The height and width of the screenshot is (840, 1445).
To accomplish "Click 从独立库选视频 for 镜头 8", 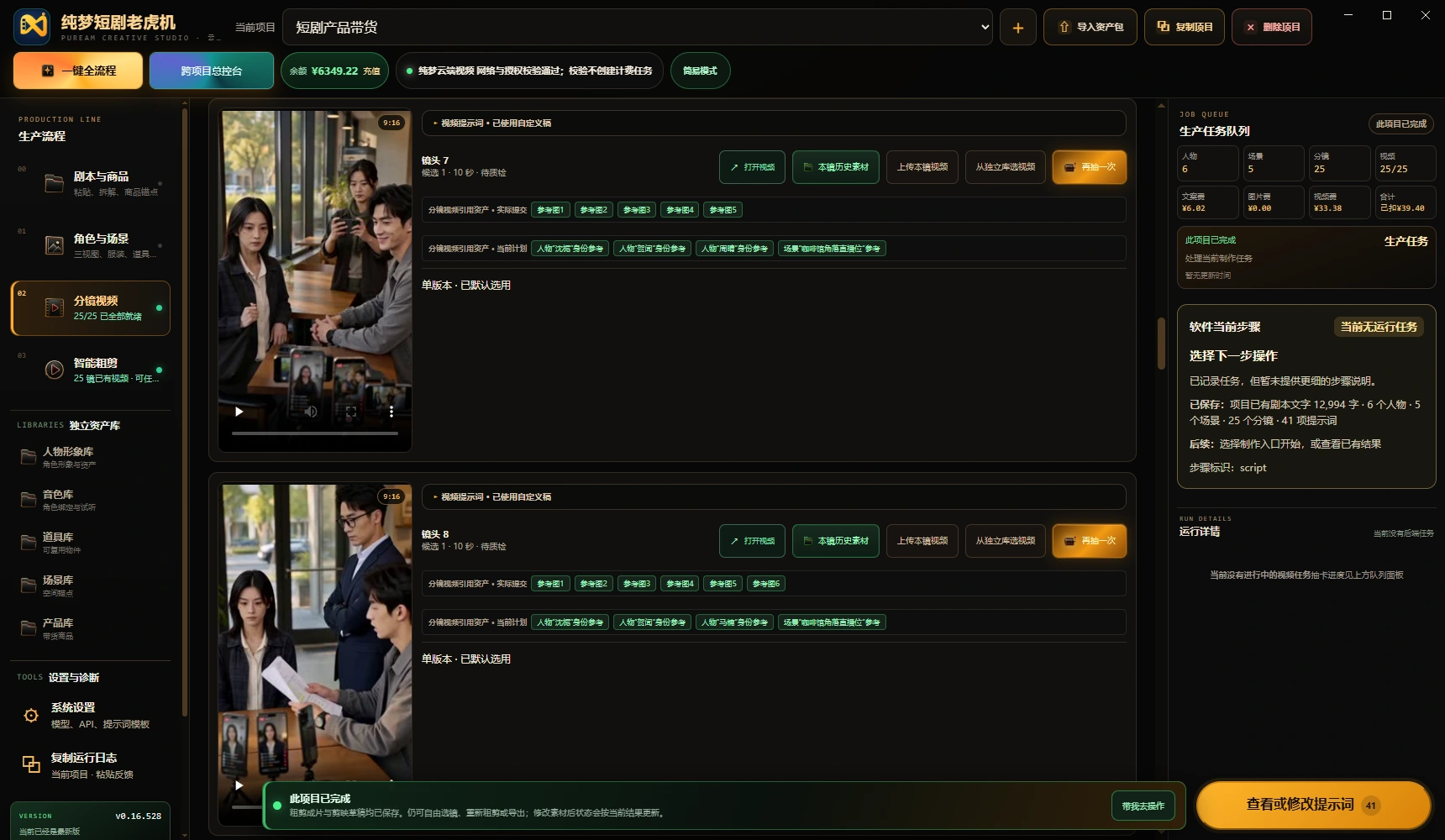I will pyautogui.click(x=1006, y=541).
